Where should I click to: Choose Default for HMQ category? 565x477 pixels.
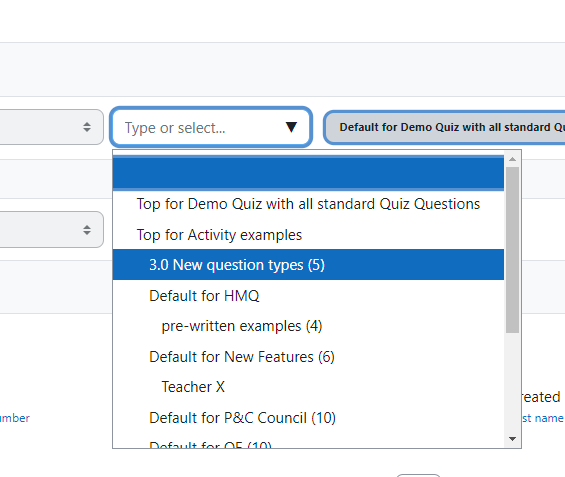coord(308,296)
